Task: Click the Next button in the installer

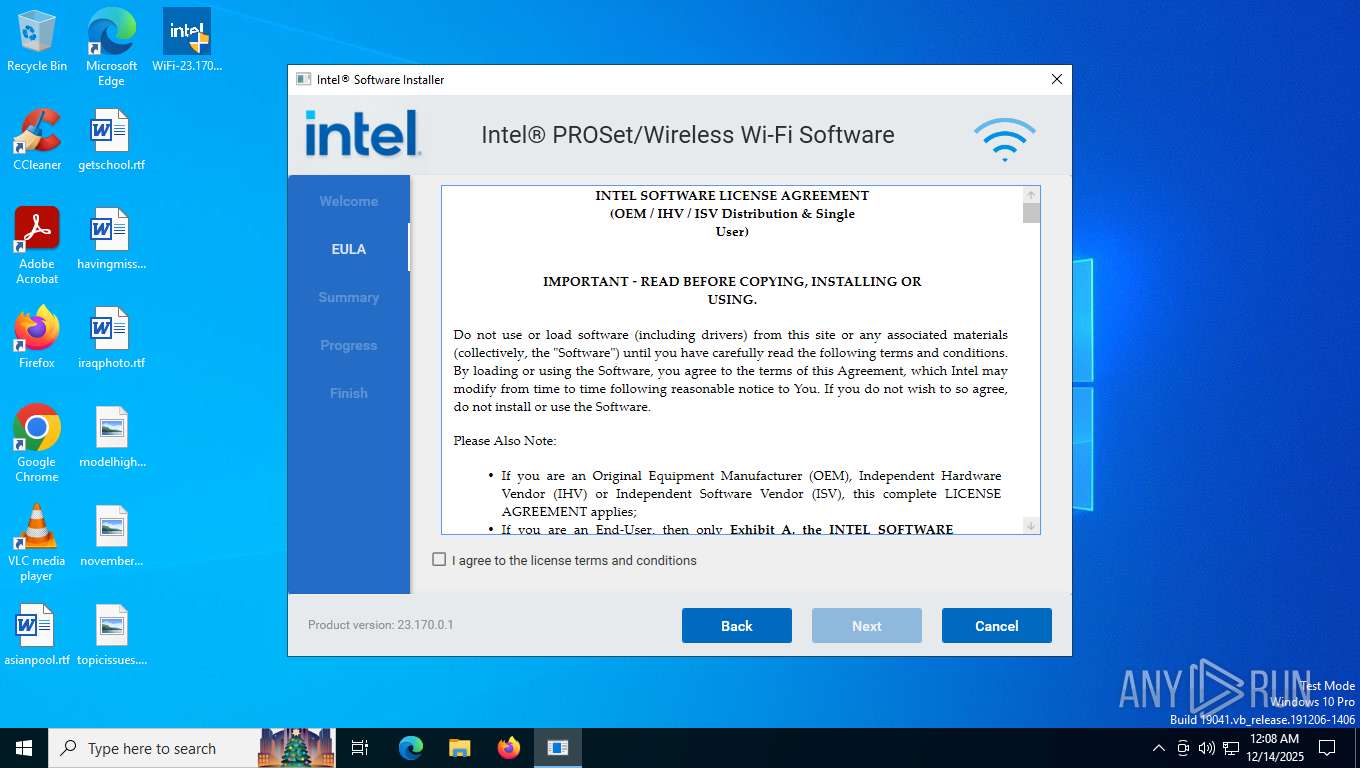Action: point(867,626)
